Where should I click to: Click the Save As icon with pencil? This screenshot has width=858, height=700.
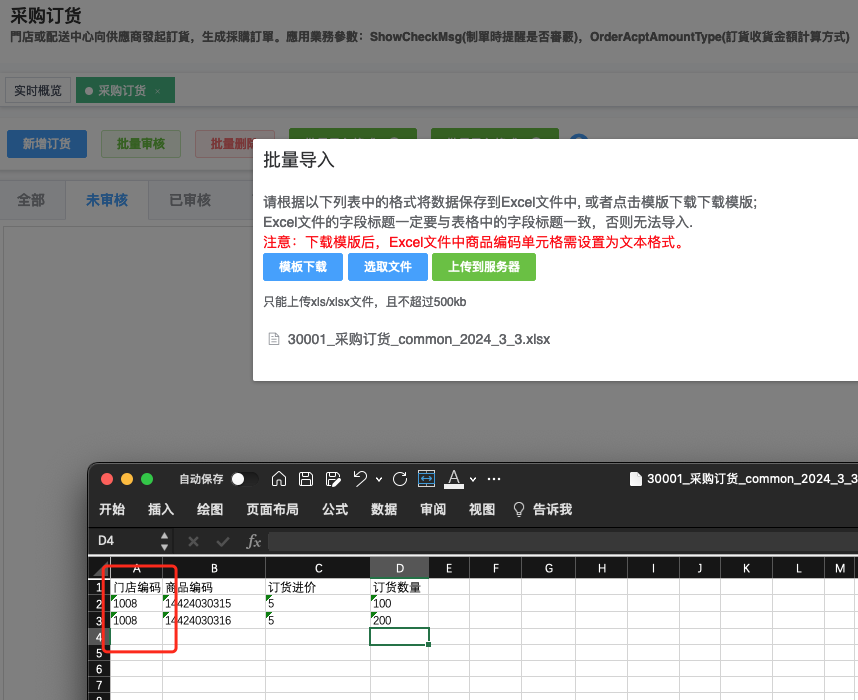tap(333, 479)
